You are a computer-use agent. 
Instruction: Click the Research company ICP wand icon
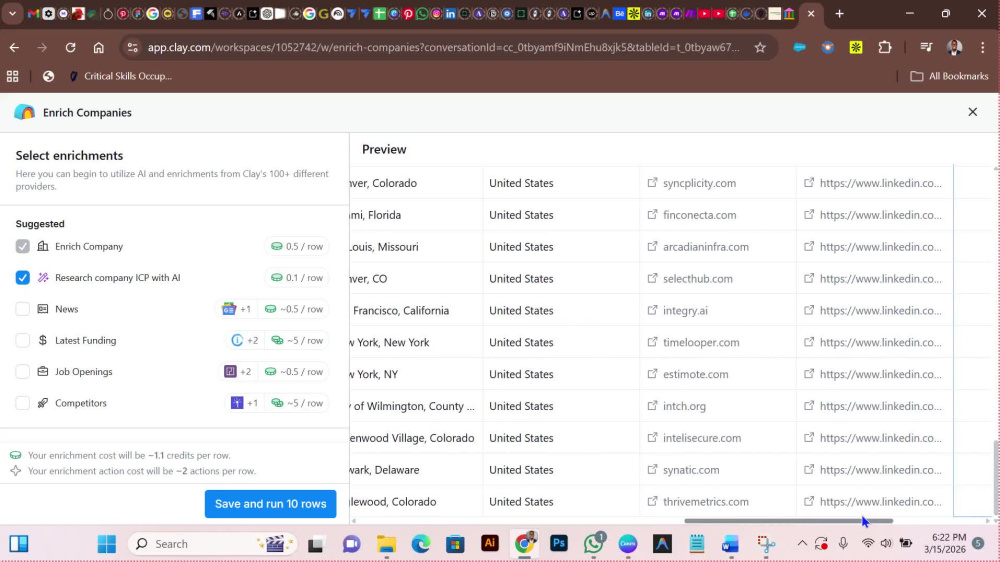(x=43, y=277)
